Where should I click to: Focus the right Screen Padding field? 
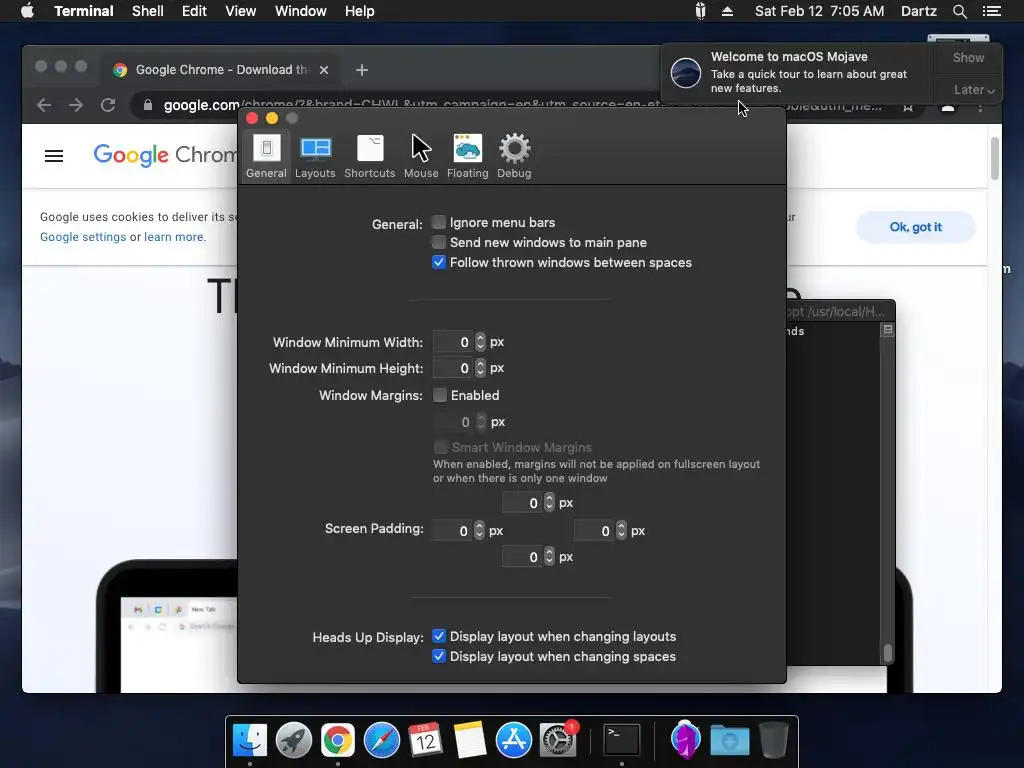coord(594,530)
